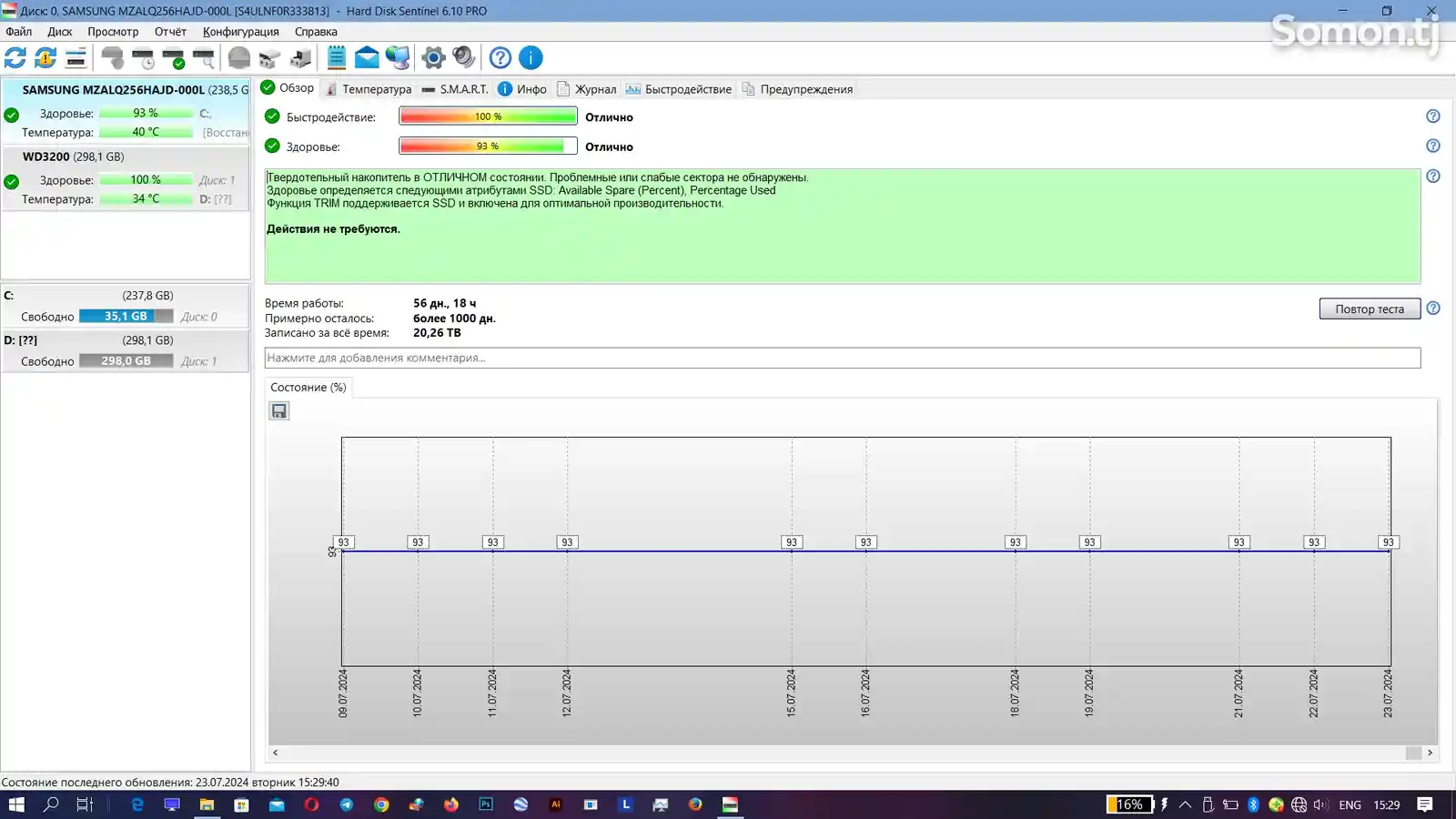Open the Windows Start menu
Image resolution: width=1456 pixels, height=819 pixels.
16,804
